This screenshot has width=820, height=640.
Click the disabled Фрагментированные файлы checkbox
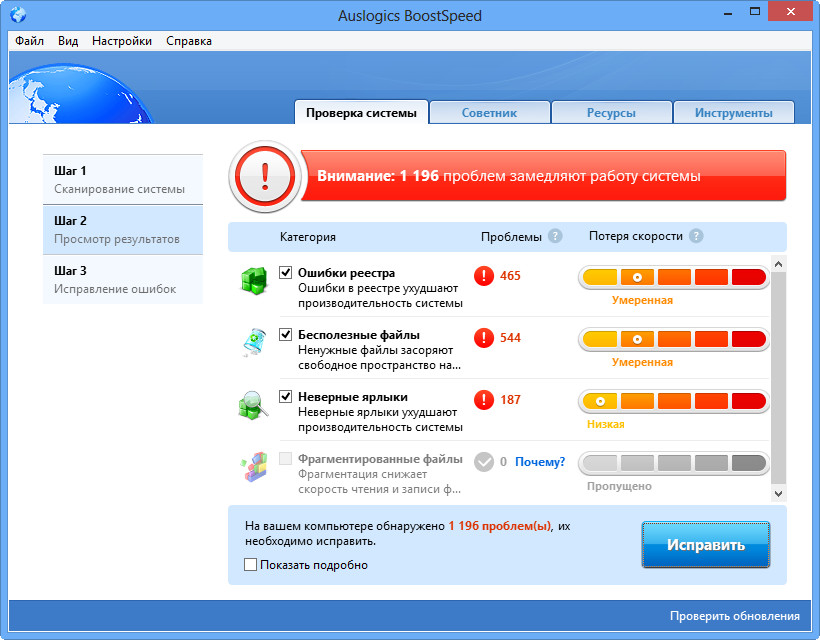286,459
